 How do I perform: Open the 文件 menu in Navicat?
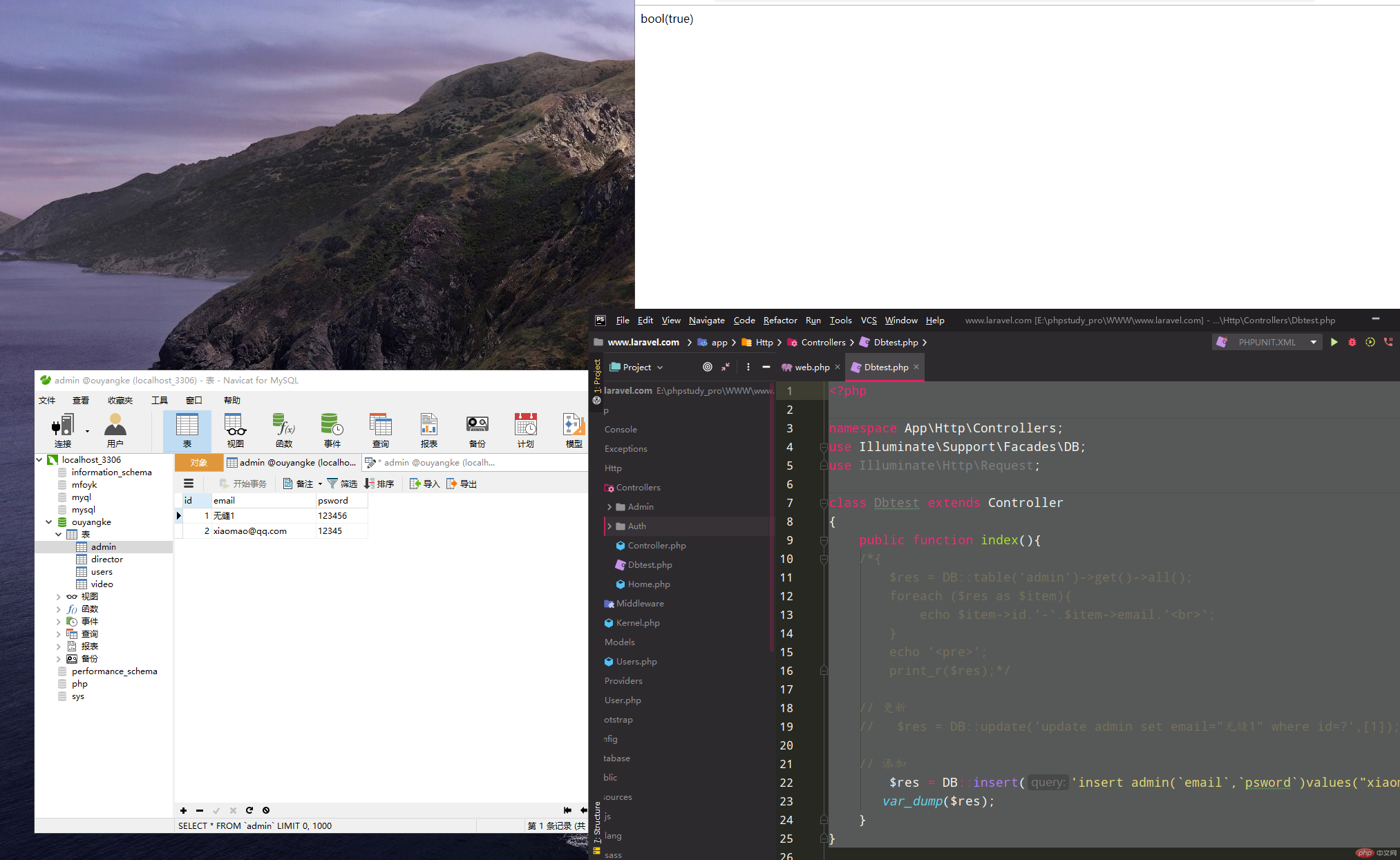tap(47, 400)
